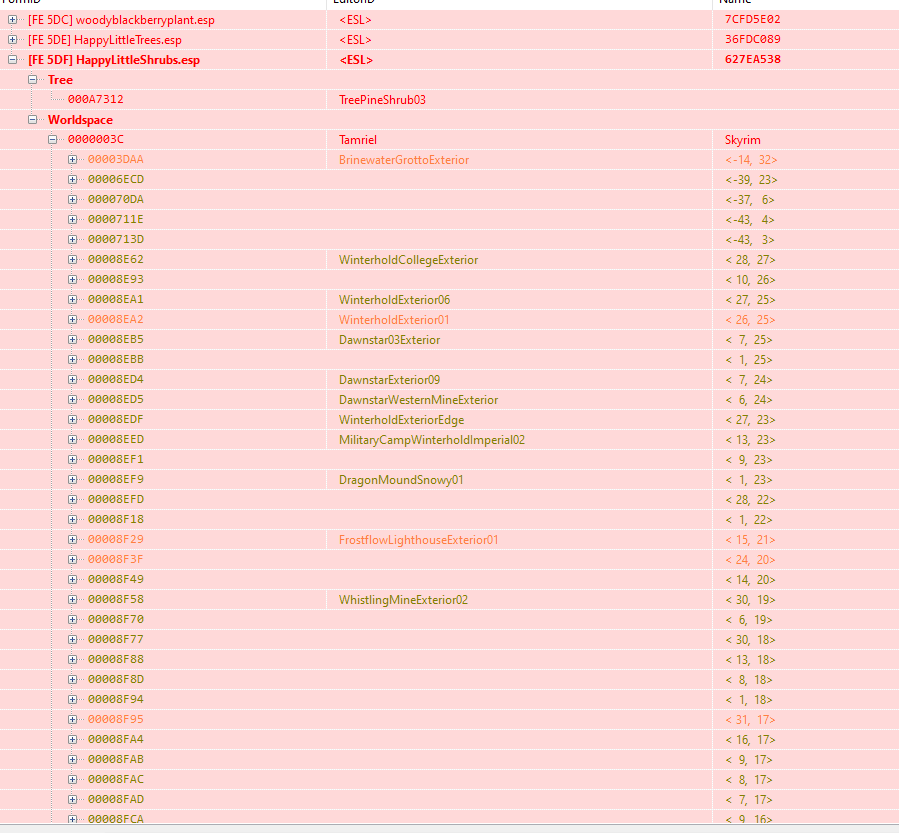Image resolution: width=899 pixels, height=833 pixels.
Task: Select the [FE 5DE] HappyLittleTrees.esp plugin
Action: (x=105, y=40)
